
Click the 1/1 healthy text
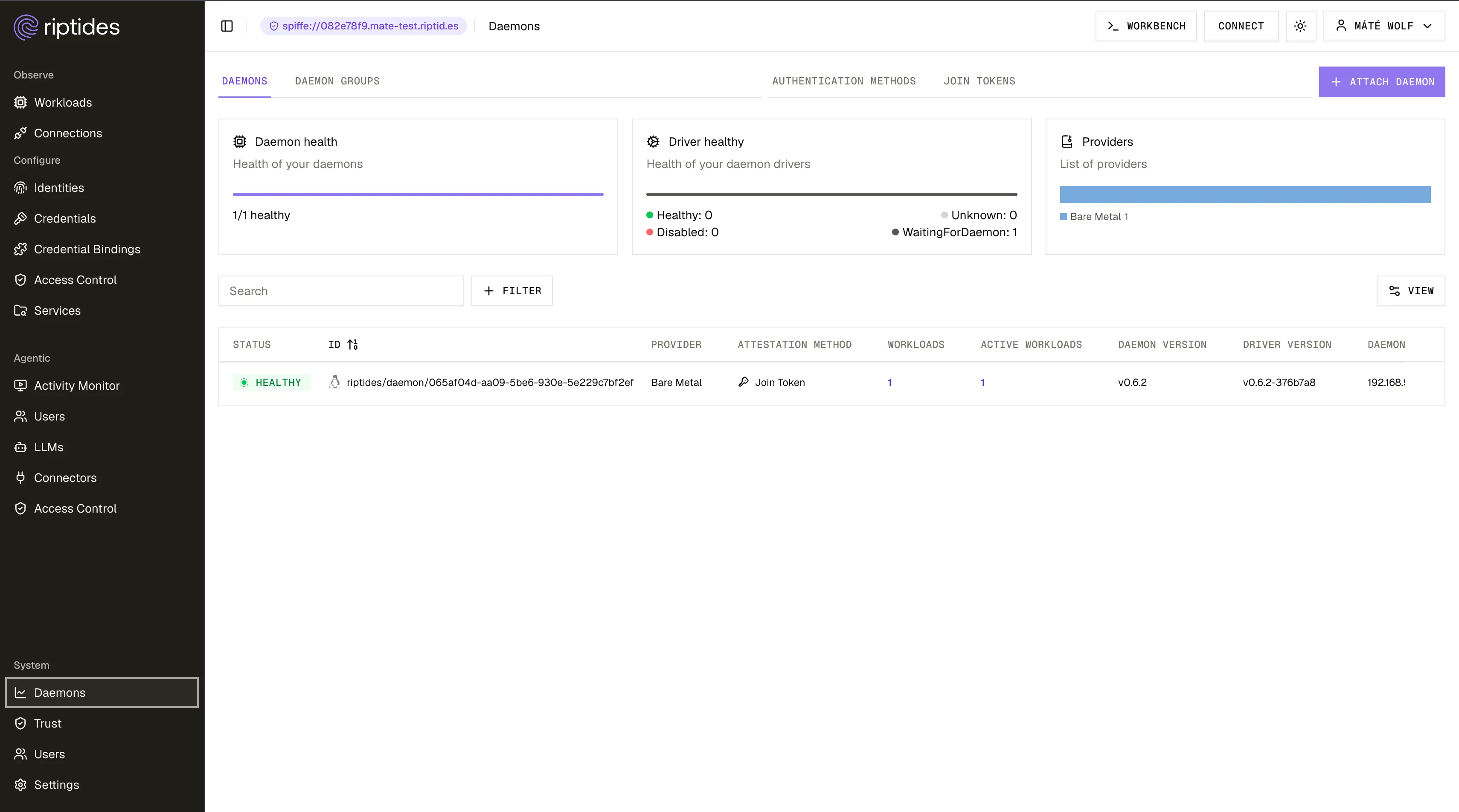pyautogui.click(x=261, y=215)
